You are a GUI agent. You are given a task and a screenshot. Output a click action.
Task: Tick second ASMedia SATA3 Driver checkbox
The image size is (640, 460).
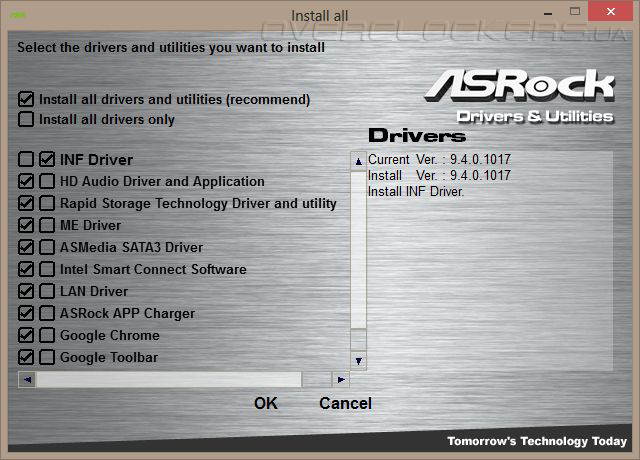(x=47, y=247)
